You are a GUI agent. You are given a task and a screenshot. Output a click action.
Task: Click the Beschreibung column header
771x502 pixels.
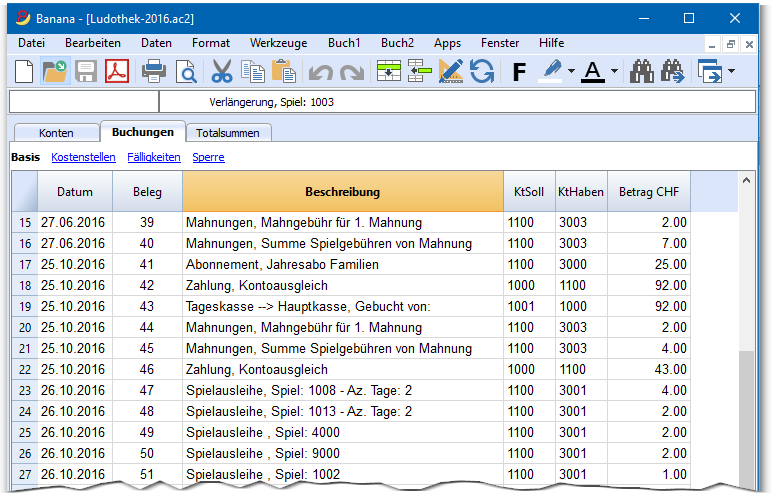[x=343, y=192]
